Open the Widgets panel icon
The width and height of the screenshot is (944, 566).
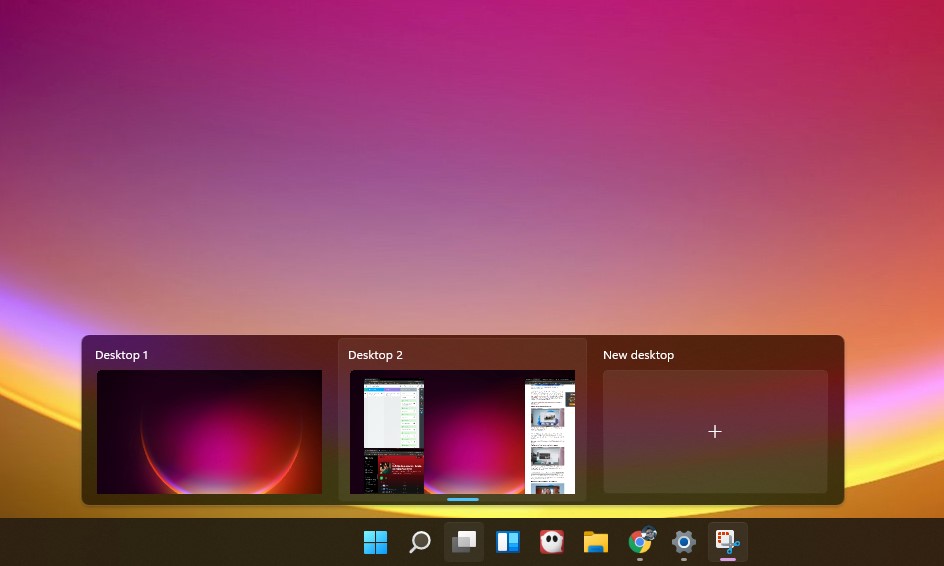(508, 542)
